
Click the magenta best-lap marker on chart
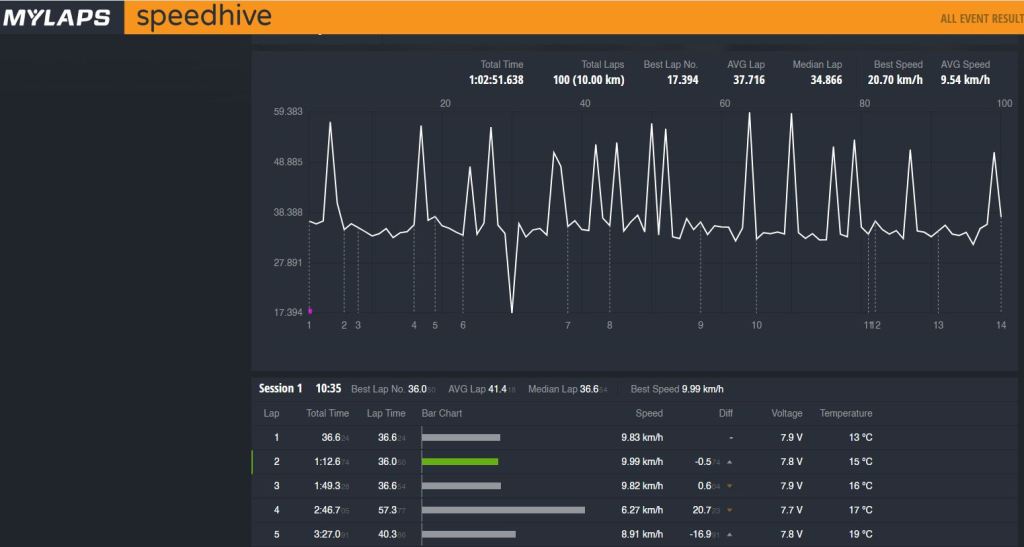[x=309, y=311]
